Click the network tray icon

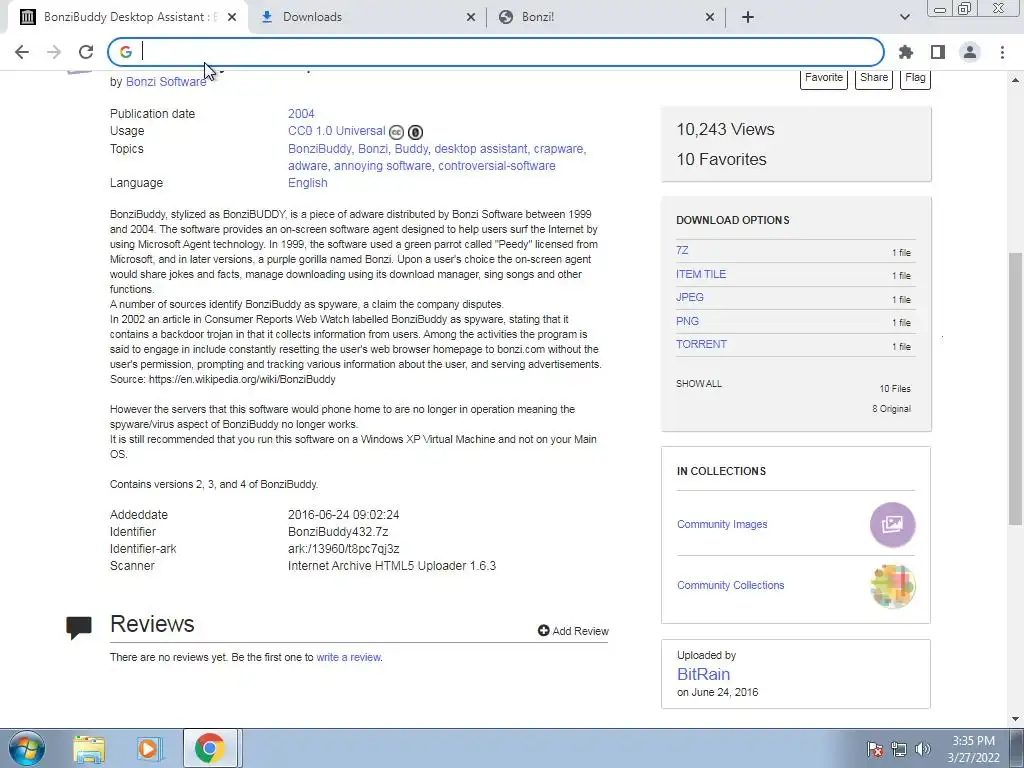coord(899,749)
